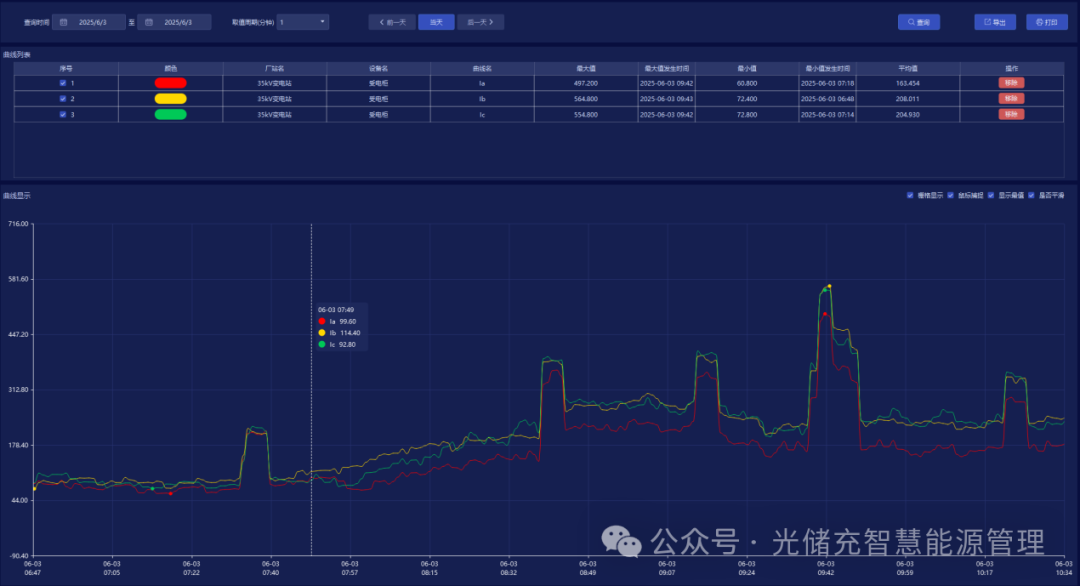Click the green color swatch for Ic
Viewport: 1080px width, 586px height.
(x=171, y=114)
